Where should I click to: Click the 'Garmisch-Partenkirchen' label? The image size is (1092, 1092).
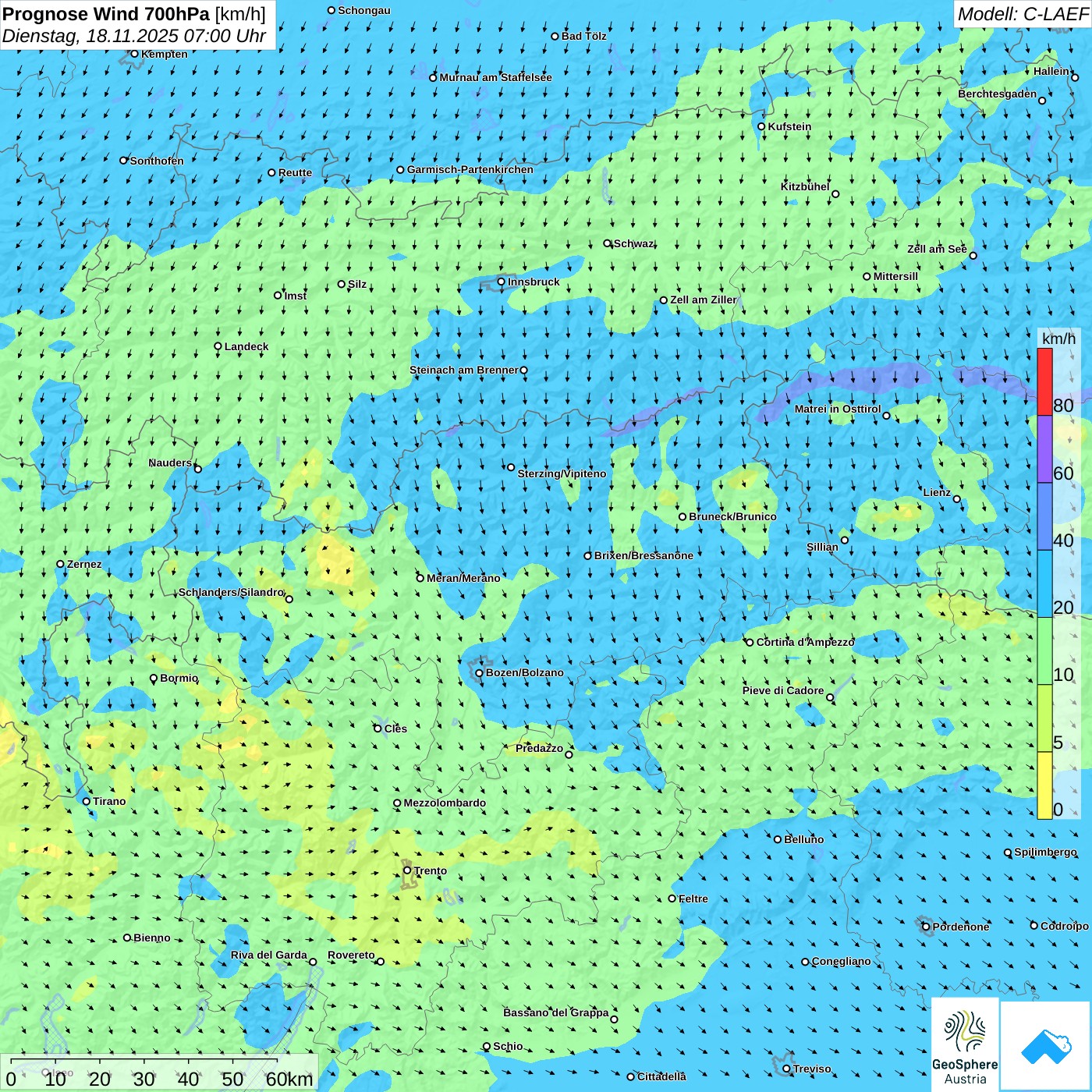(x=470, y=169)
